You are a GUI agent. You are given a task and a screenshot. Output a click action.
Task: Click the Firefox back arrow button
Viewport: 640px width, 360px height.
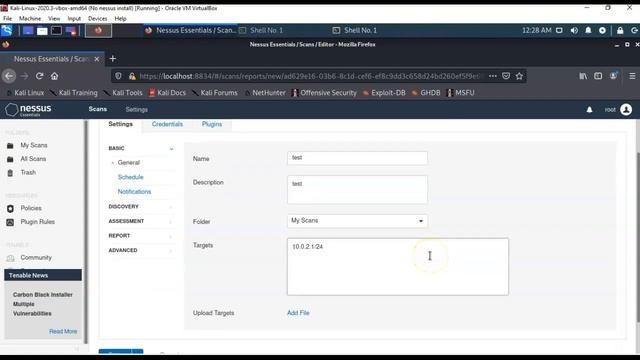9,76
